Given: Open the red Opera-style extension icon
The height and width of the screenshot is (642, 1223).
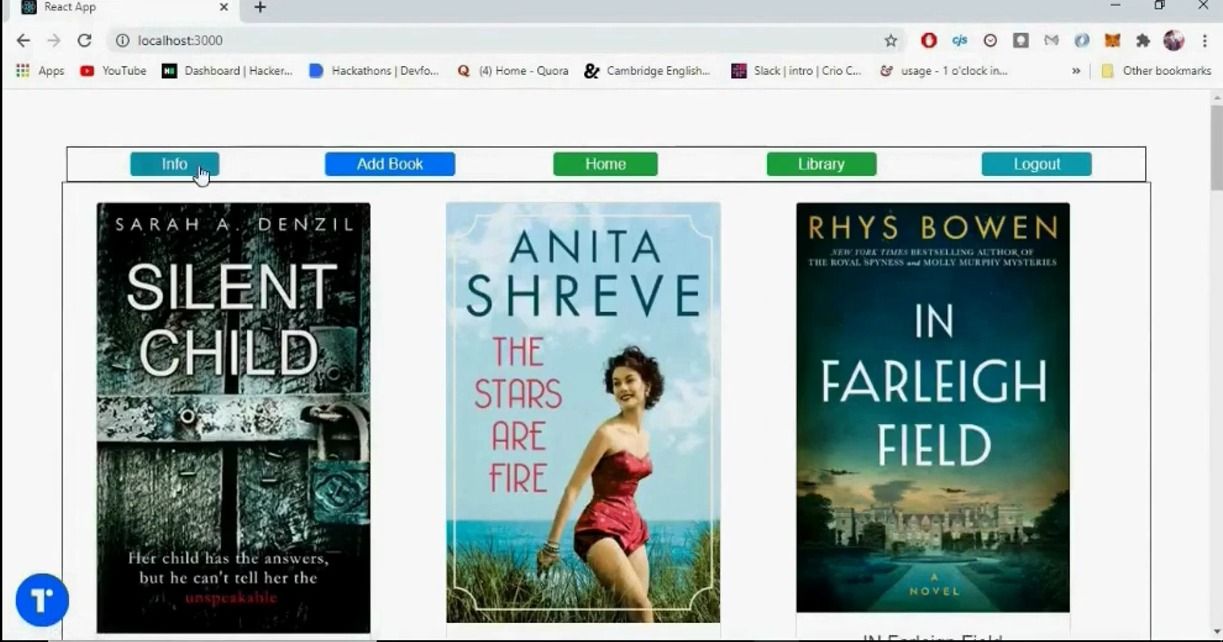Looking at the screenshot, I should tap(929, 41).
